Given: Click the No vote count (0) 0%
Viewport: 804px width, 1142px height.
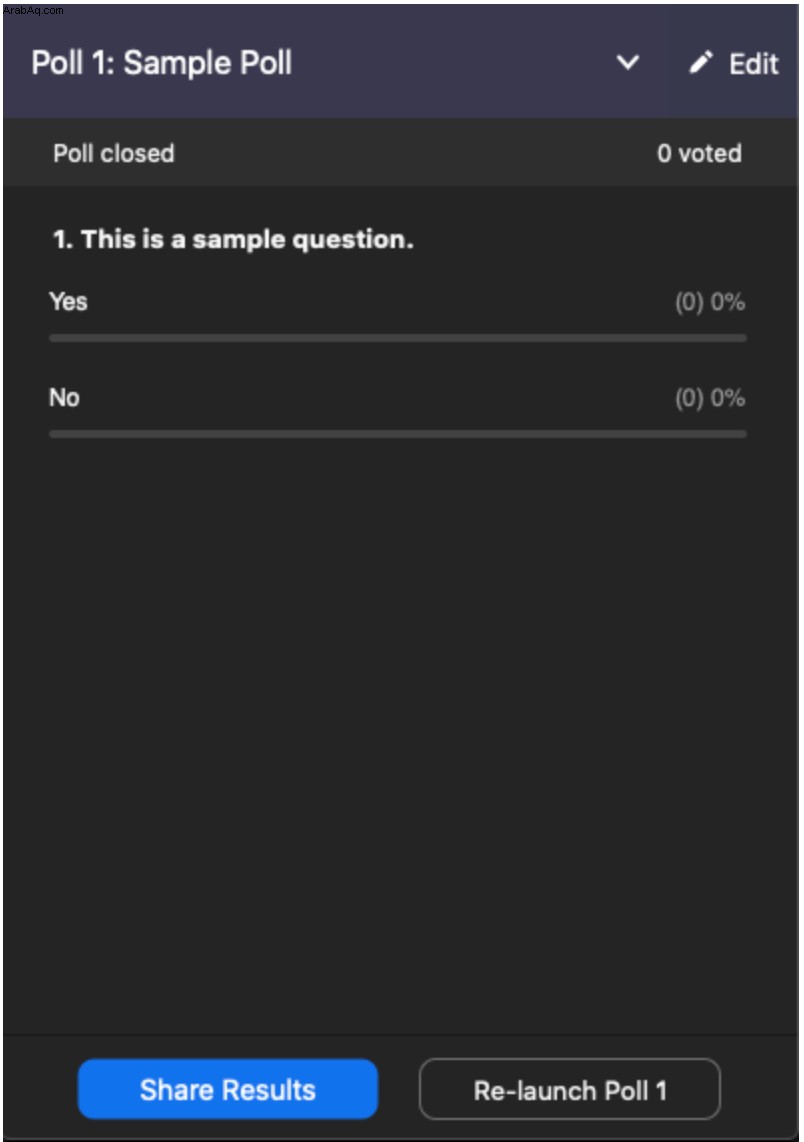Looking at the screenshot, I should (x=710, y=398).
